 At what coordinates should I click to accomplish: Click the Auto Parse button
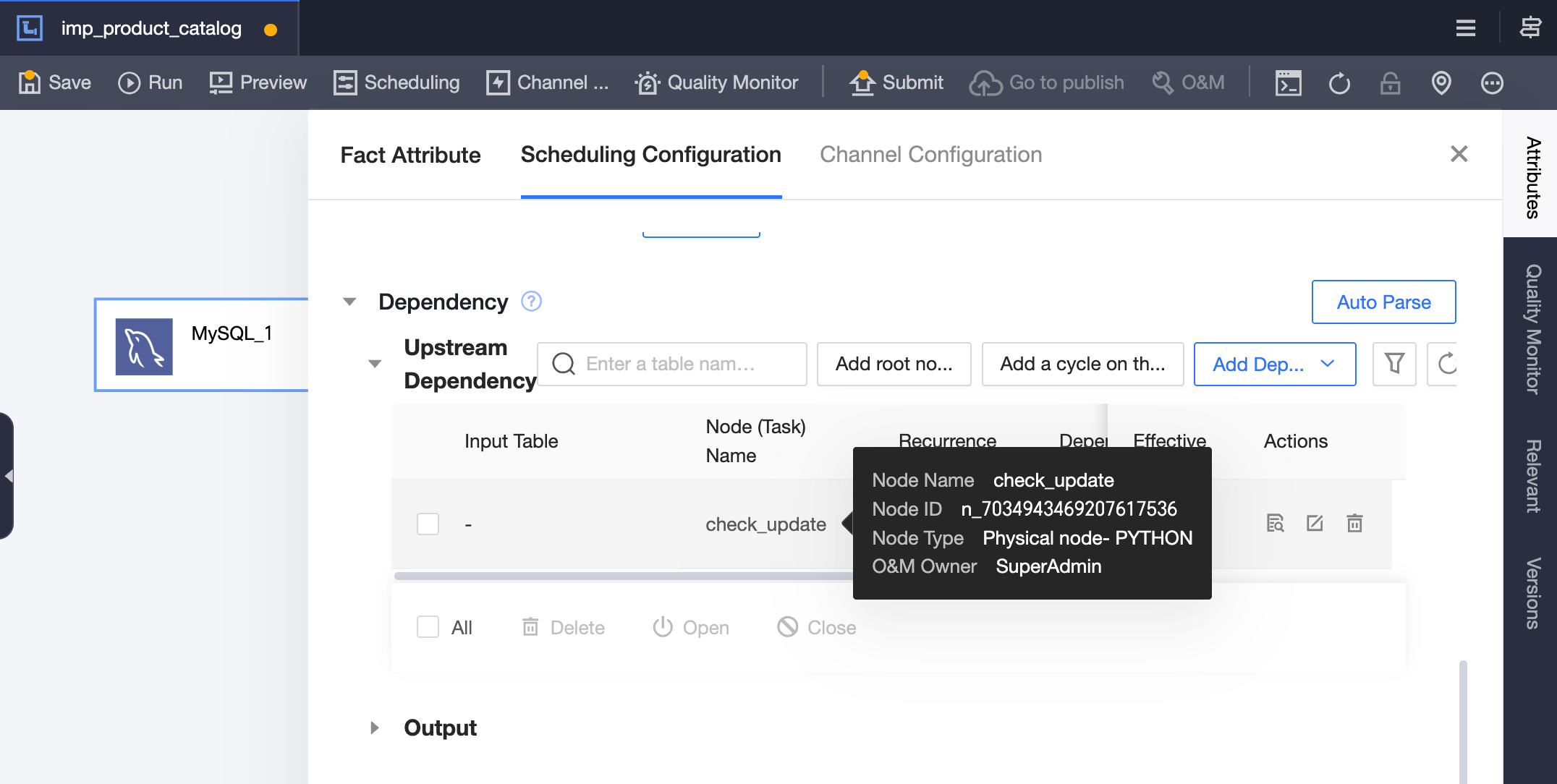(x=1383, y=302)
